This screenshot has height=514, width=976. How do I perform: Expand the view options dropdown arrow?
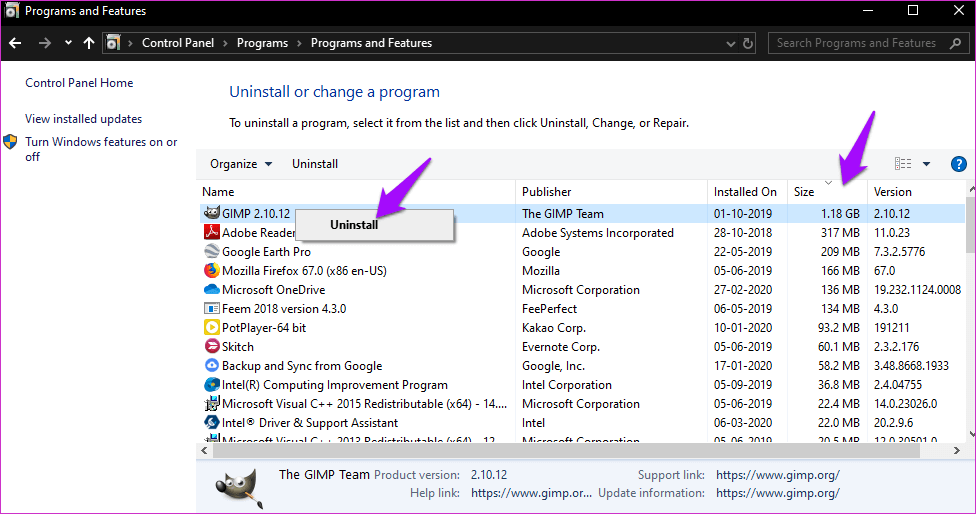926,164
